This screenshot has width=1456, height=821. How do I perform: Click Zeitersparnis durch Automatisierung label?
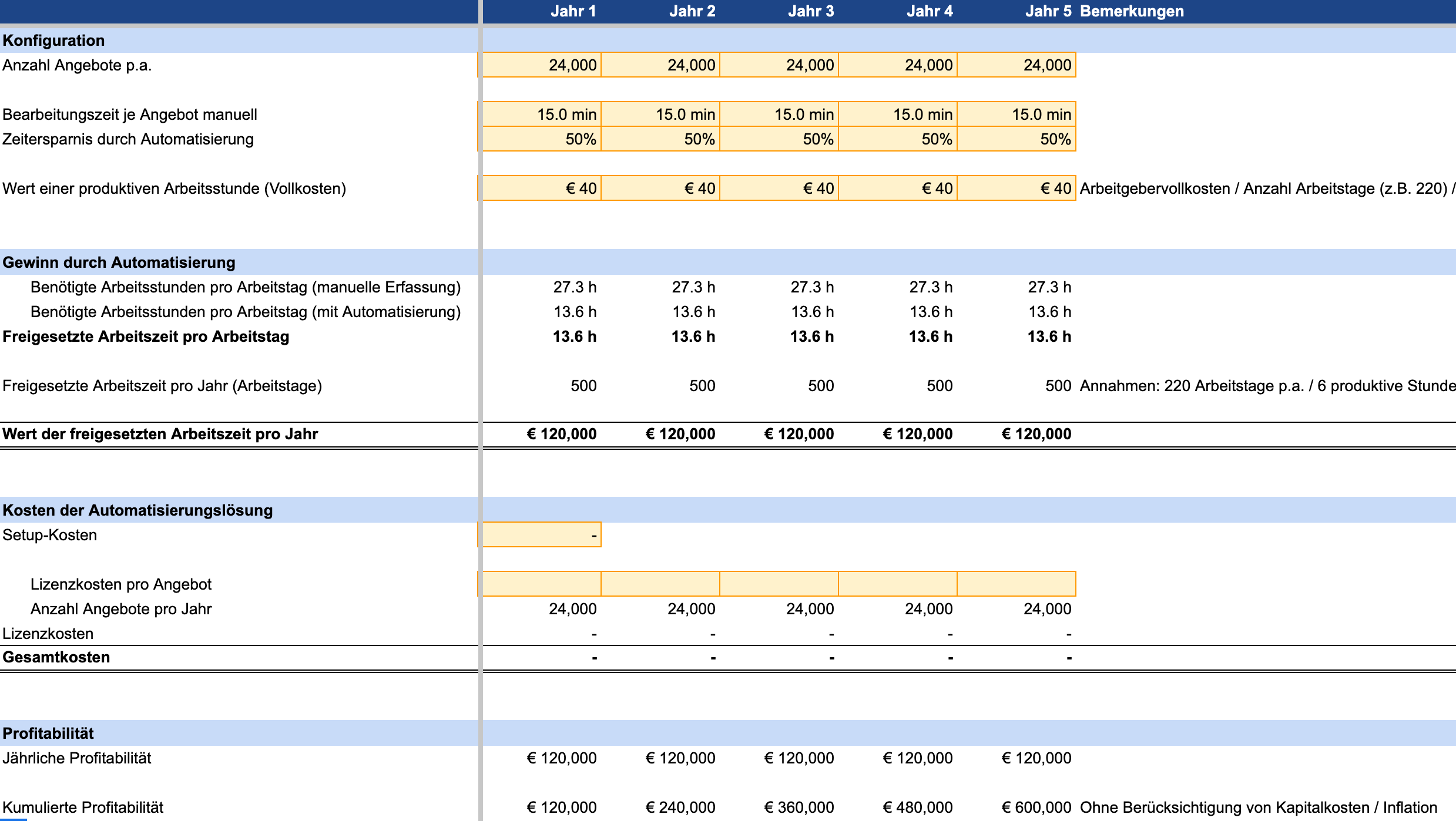[x=128, y=139]
